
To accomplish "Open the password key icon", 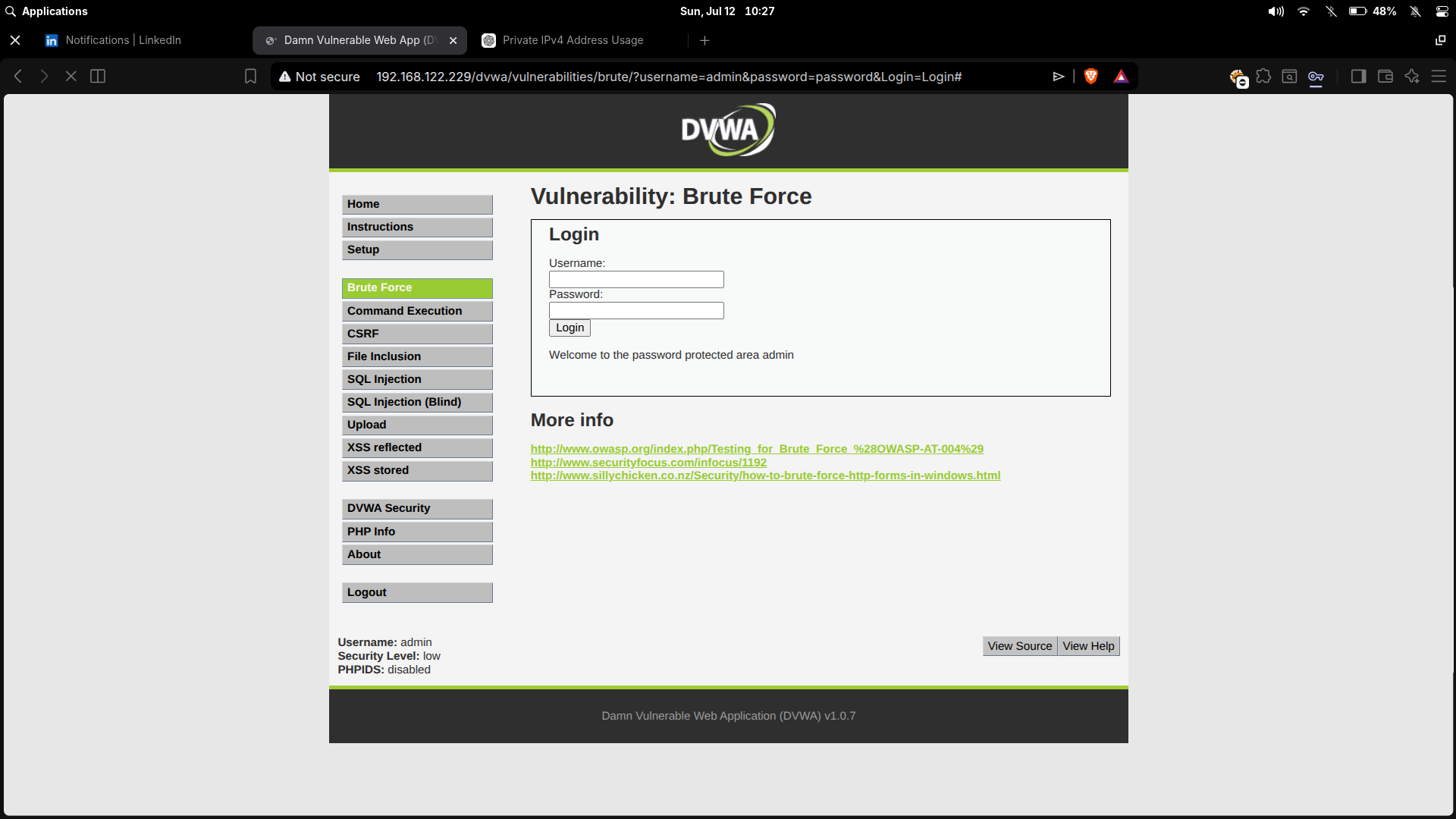I will [1316, 77].
